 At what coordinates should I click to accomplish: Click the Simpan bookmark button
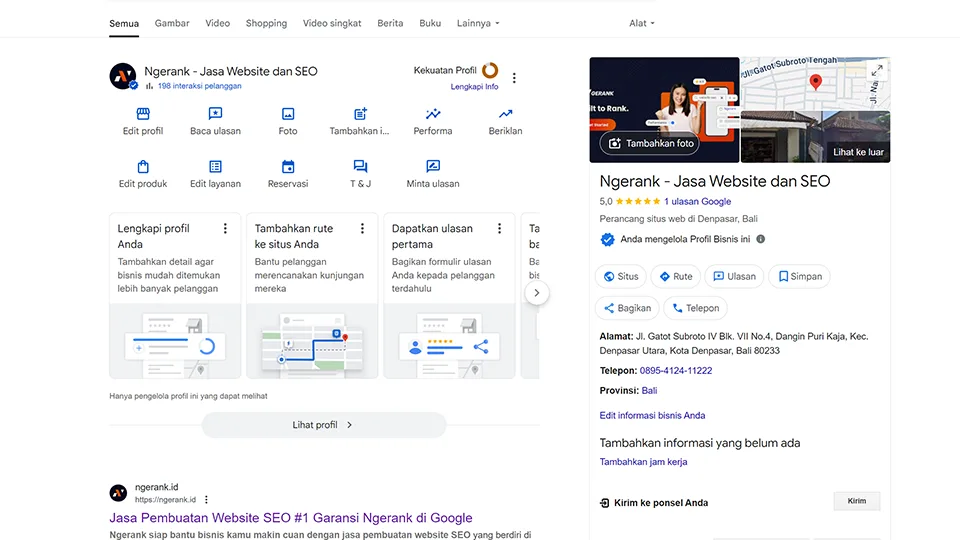(800, 277)
